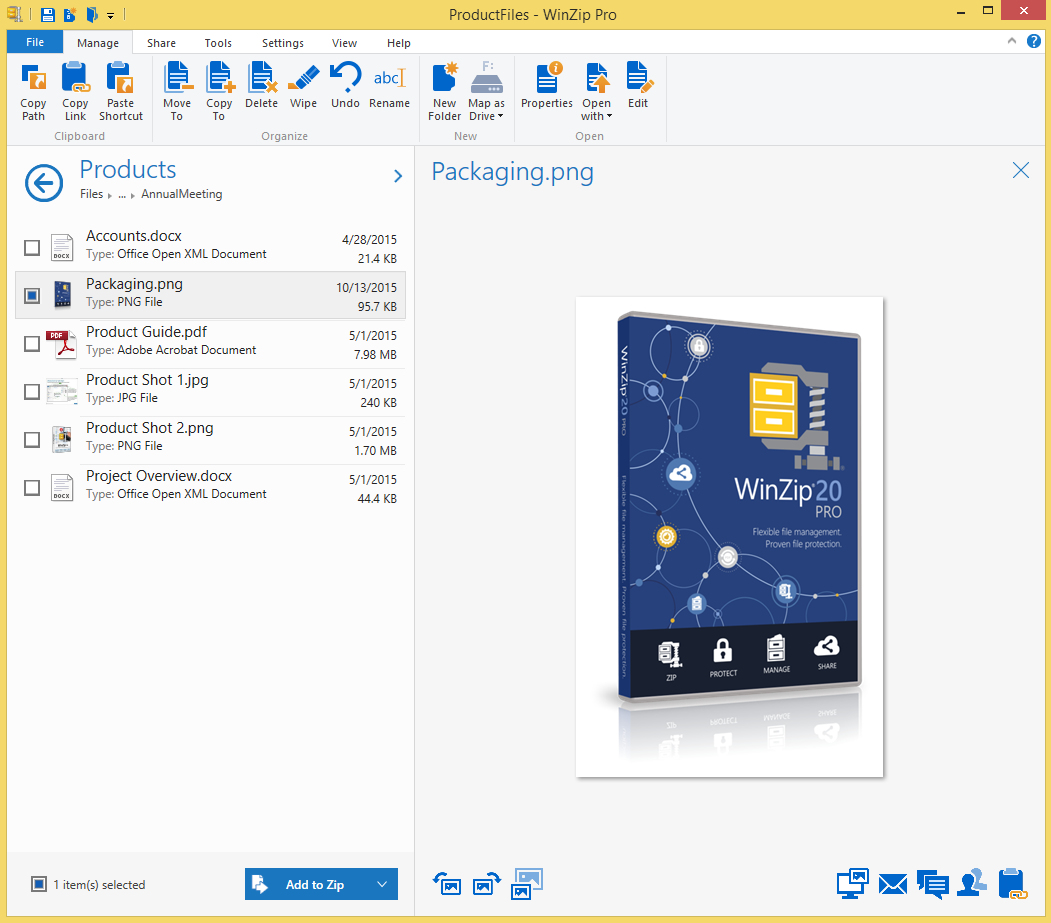1051x923 pixels.
Task: Expand the Add to Zip dropdown arrow
Action: tap(381, 884)
